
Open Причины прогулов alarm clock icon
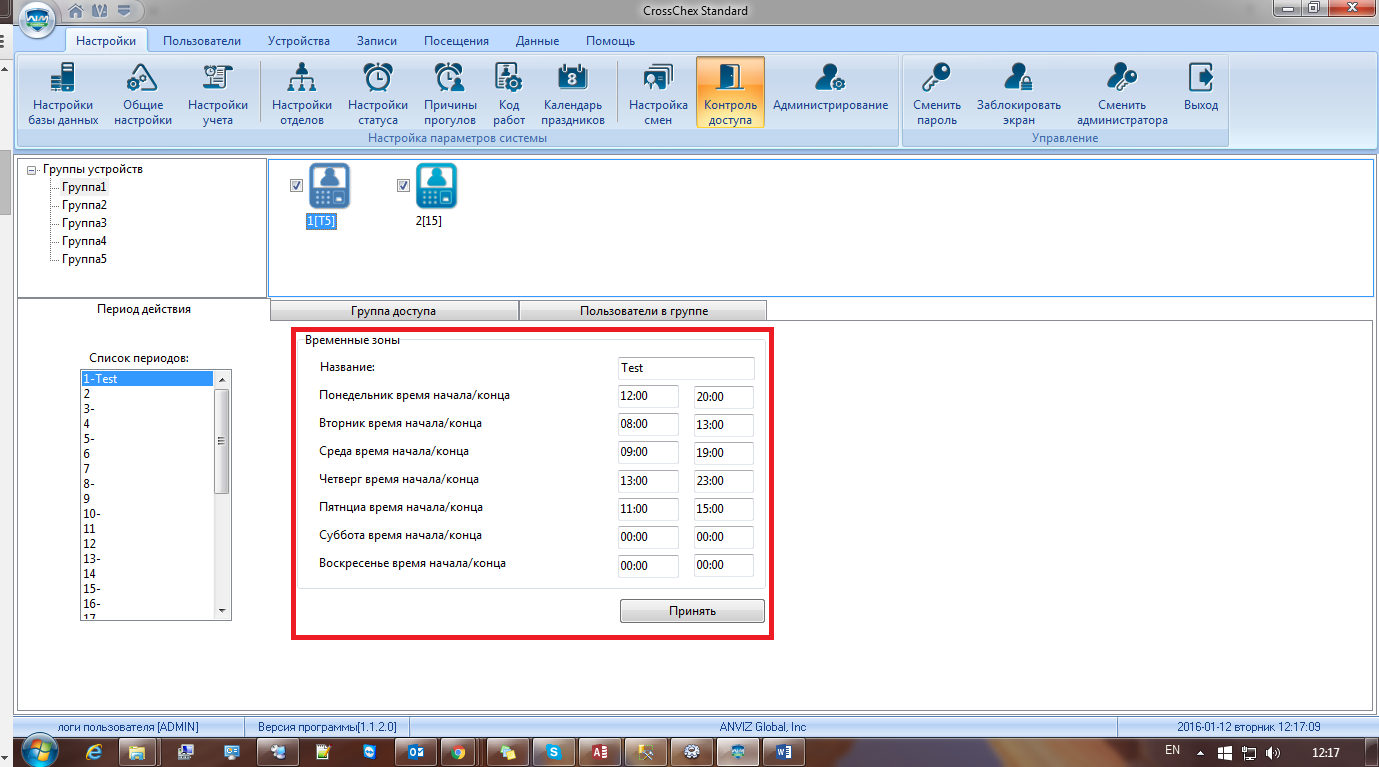[x=450, y=93]
